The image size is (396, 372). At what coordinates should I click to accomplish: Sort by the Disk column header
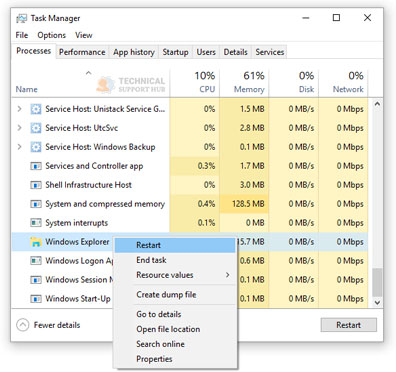(x=294, y=83)
